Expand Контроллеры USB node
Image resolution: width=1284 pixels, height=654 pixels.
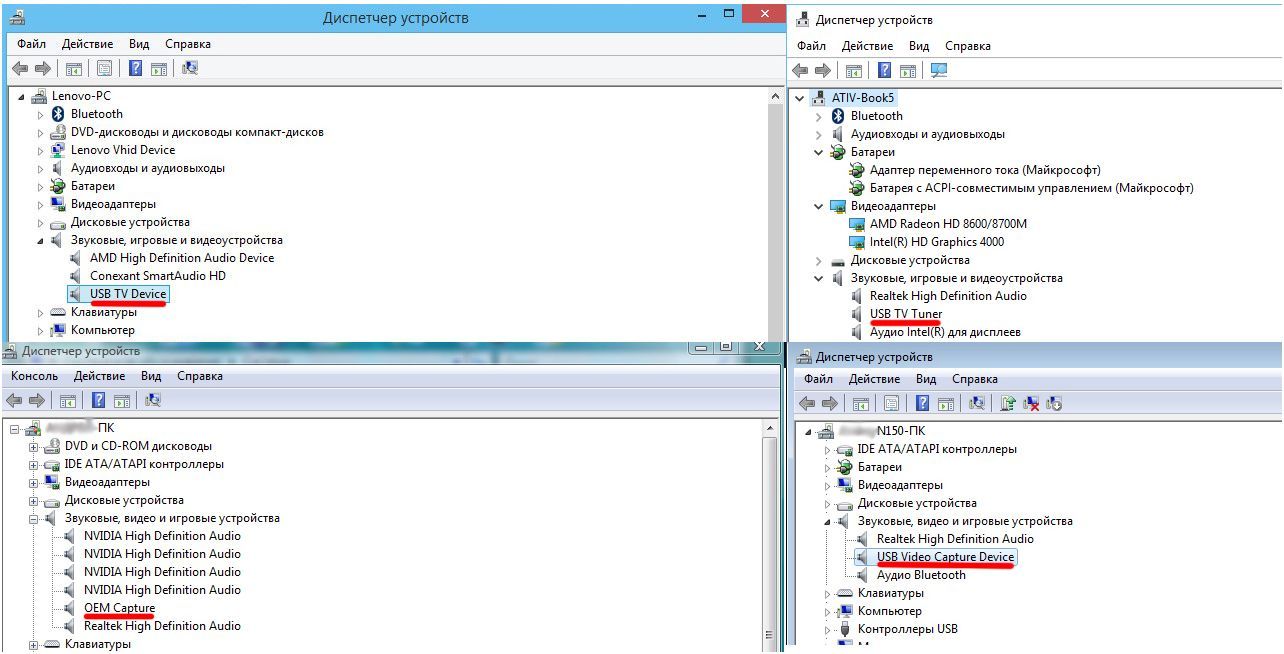coord(826,630)
